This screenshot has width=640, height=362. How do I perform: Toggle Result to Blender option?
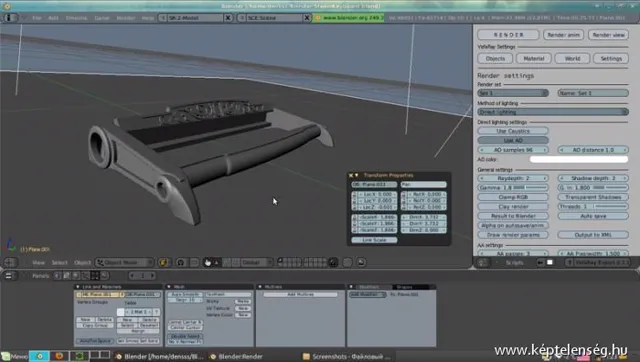[x=513, y=216]
